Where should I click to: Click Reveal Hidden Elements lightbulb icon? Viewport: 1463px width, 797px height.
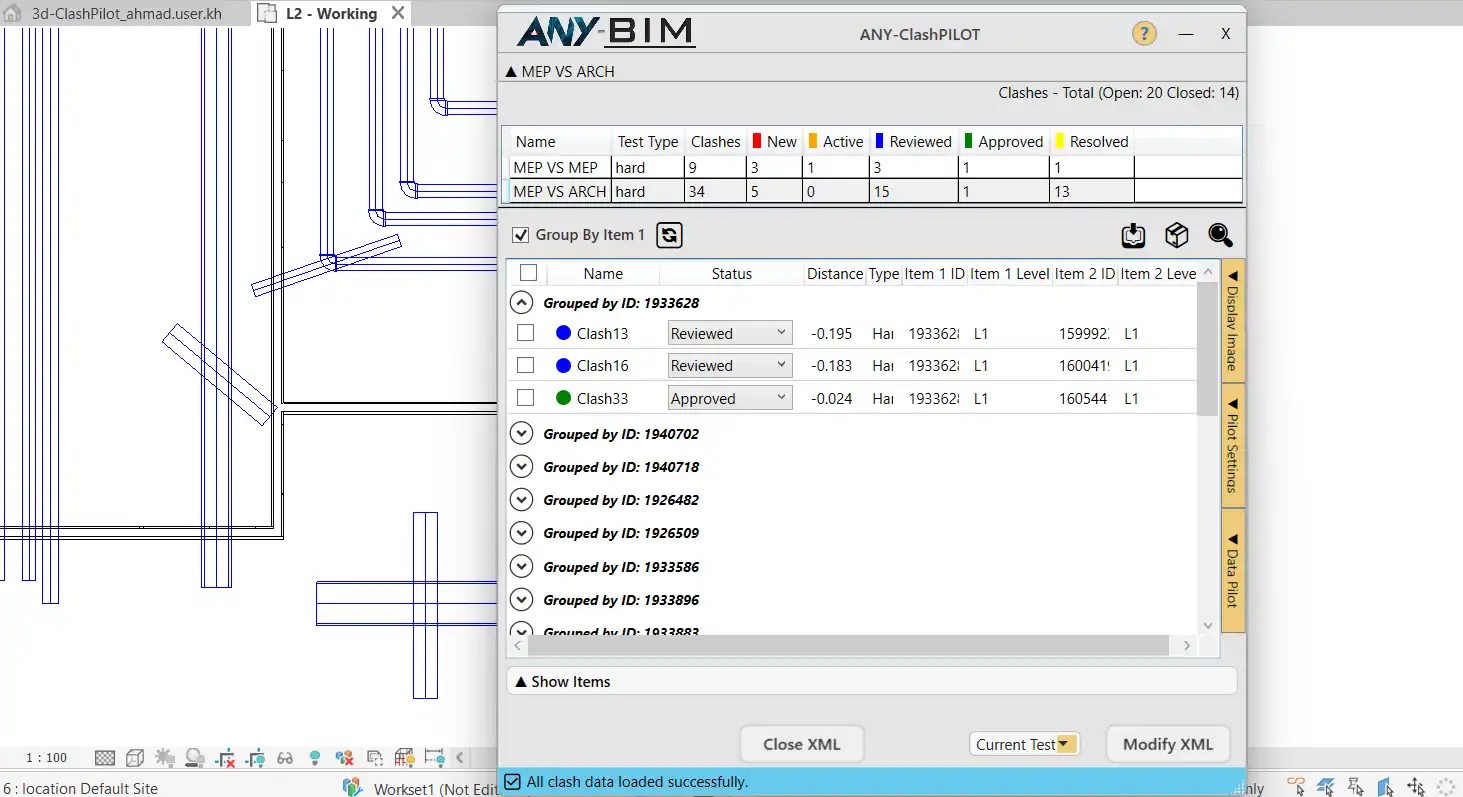[x=315, y=758]
